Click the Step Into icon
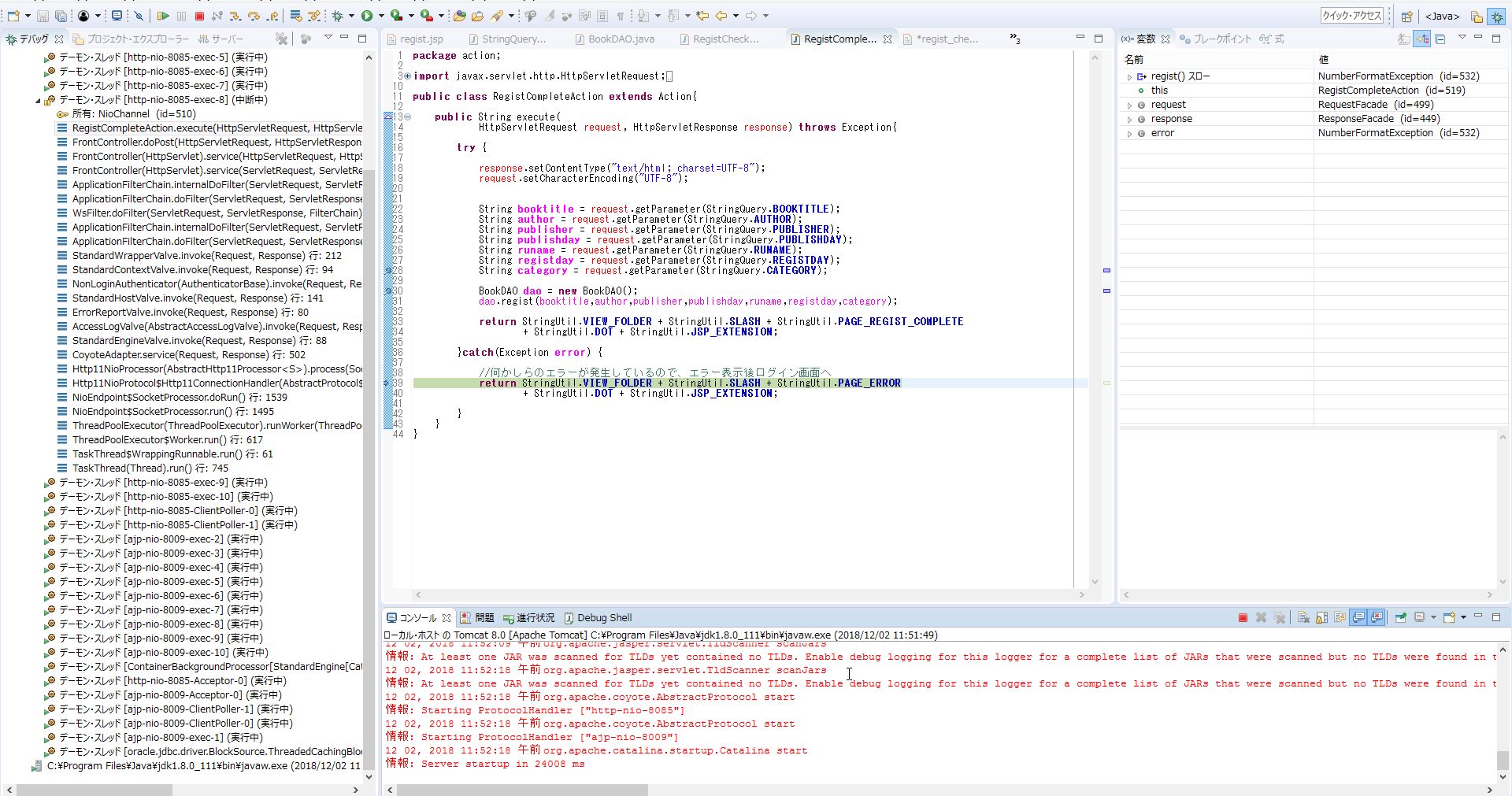 coord(235,15)
